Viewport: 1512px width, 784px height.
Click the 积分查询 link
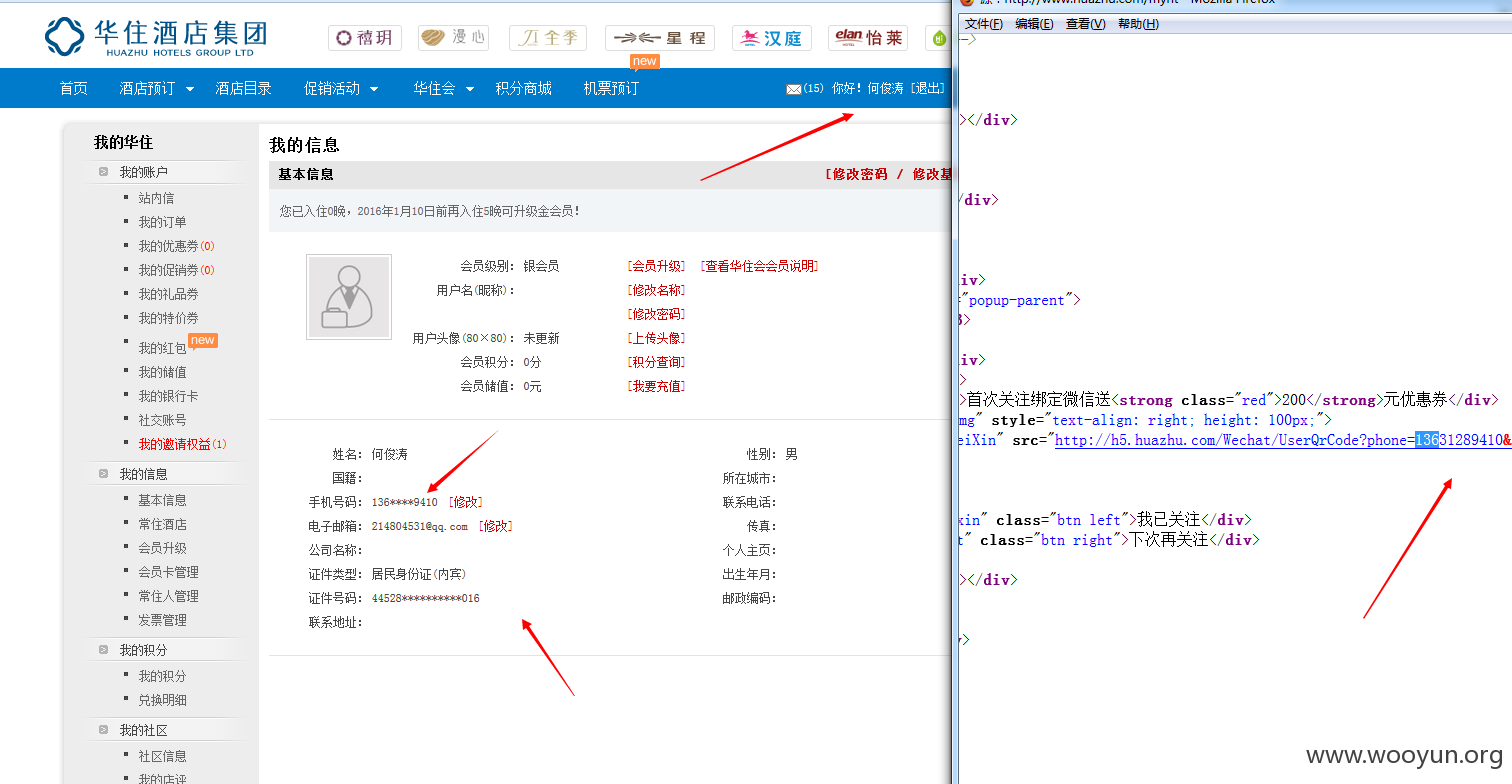point(656,362)
